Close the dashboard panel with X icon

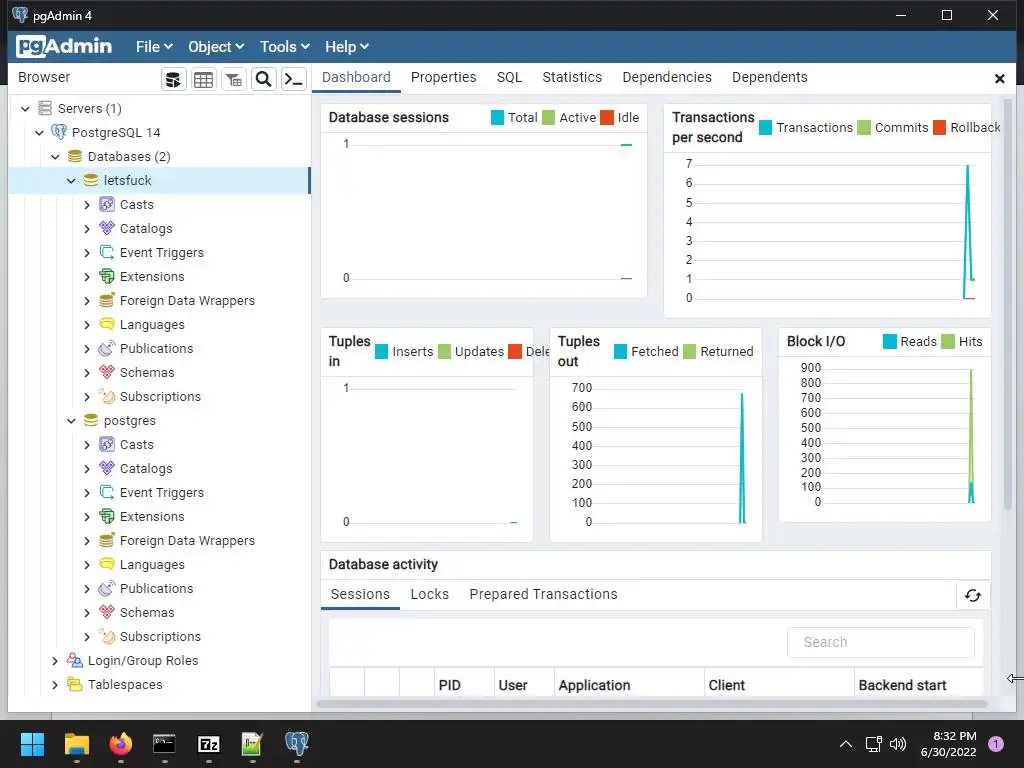click(x=999, y=78)
